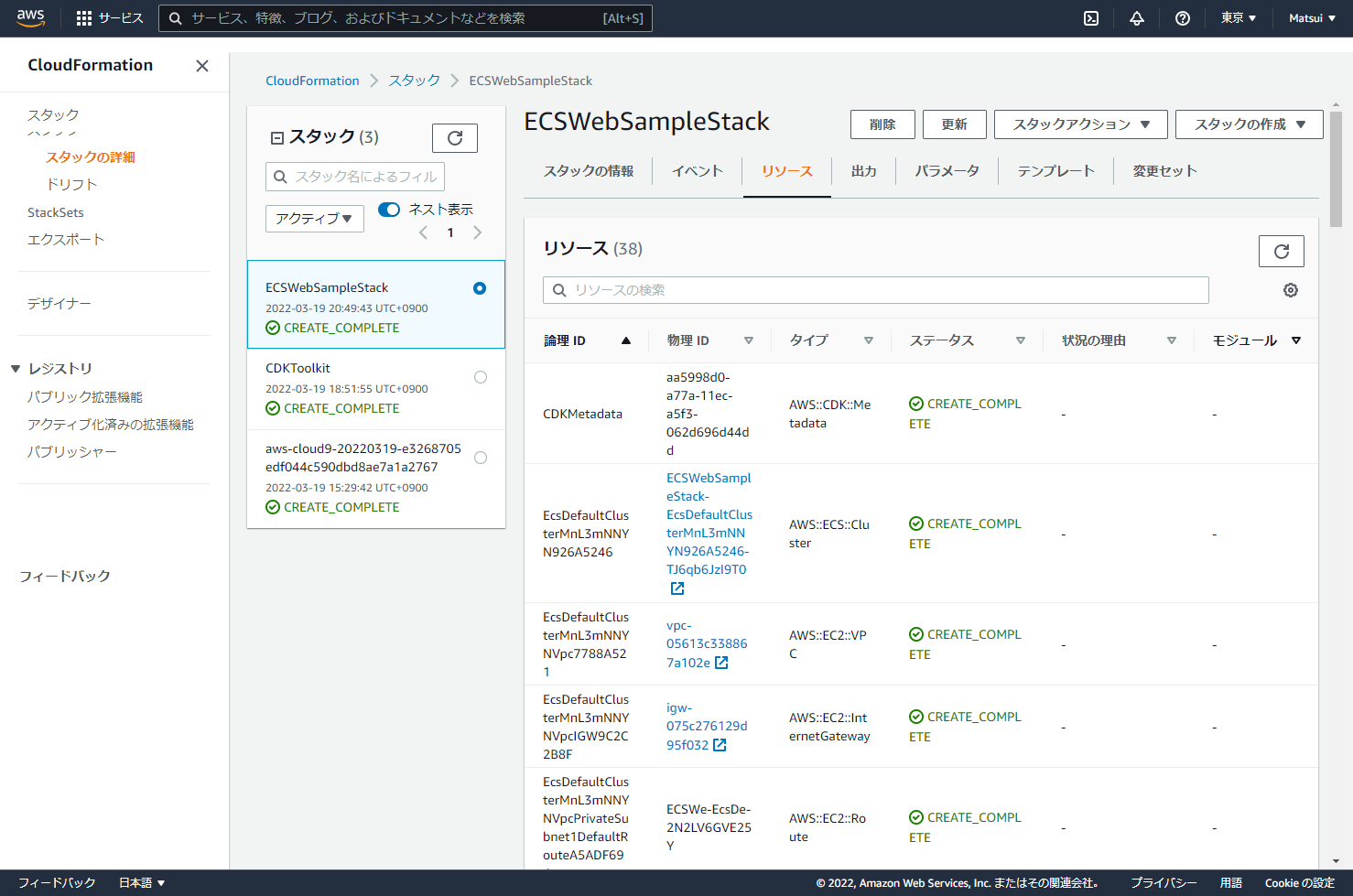
Task: Open the 日本語 language selector
Action: (142, 883)
